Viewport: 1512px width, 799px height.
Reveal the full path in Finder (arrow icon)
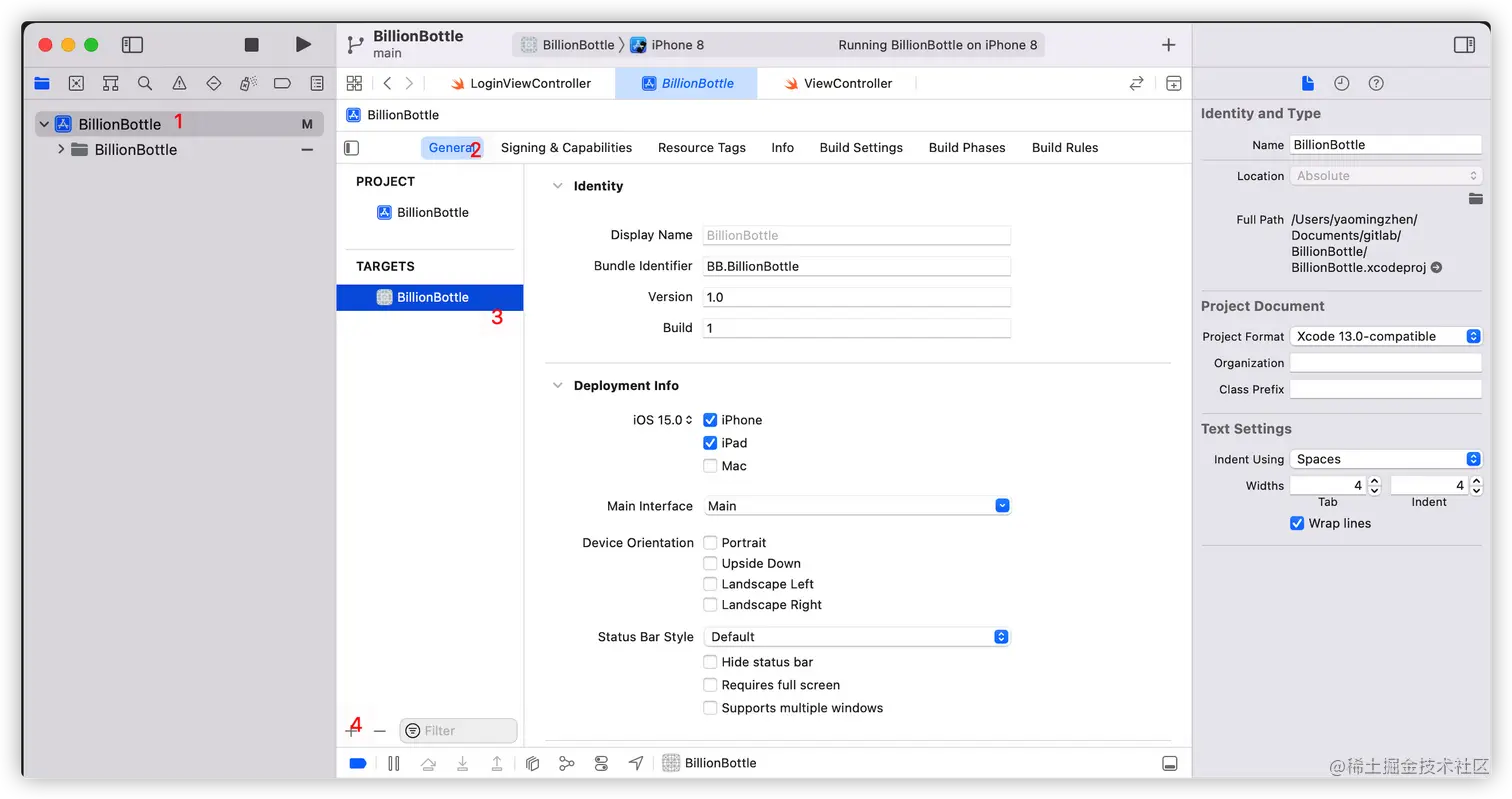click(x=1436, y=267)
